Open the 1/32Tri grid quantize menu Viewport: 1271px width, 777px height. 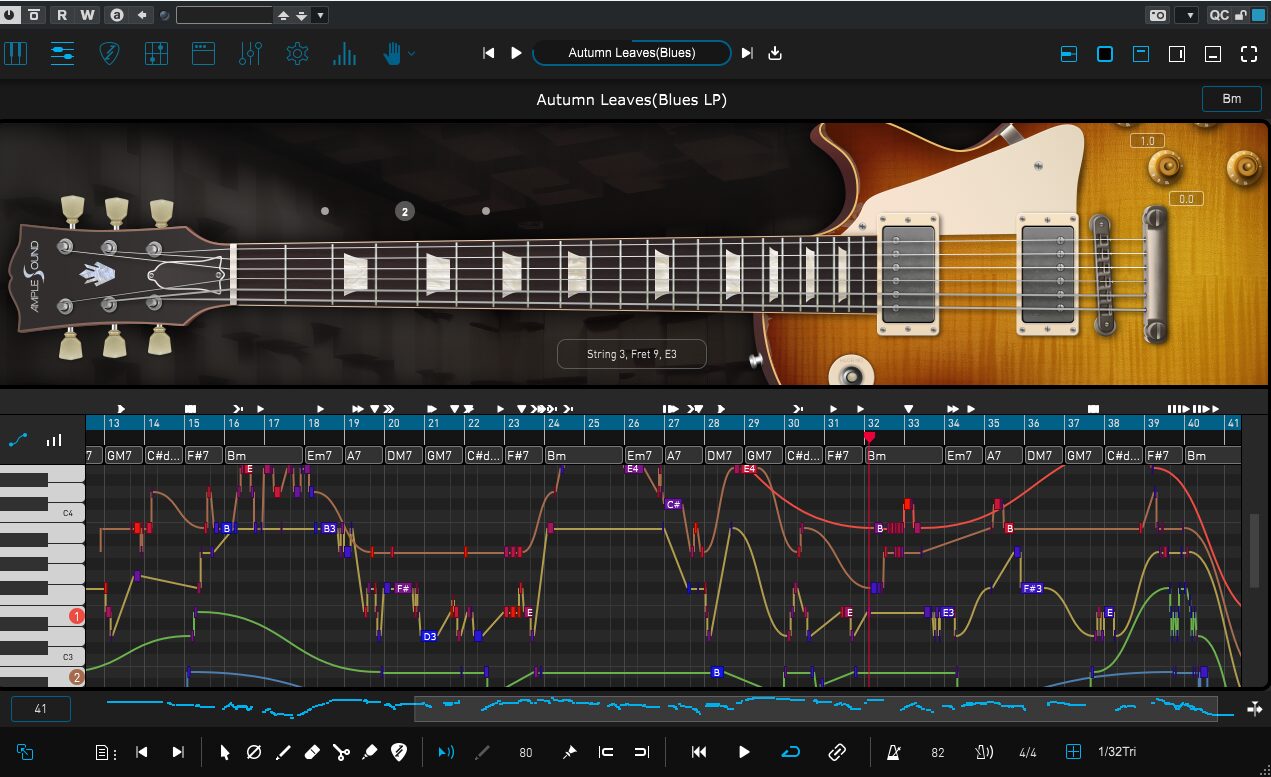[1116, 752]
